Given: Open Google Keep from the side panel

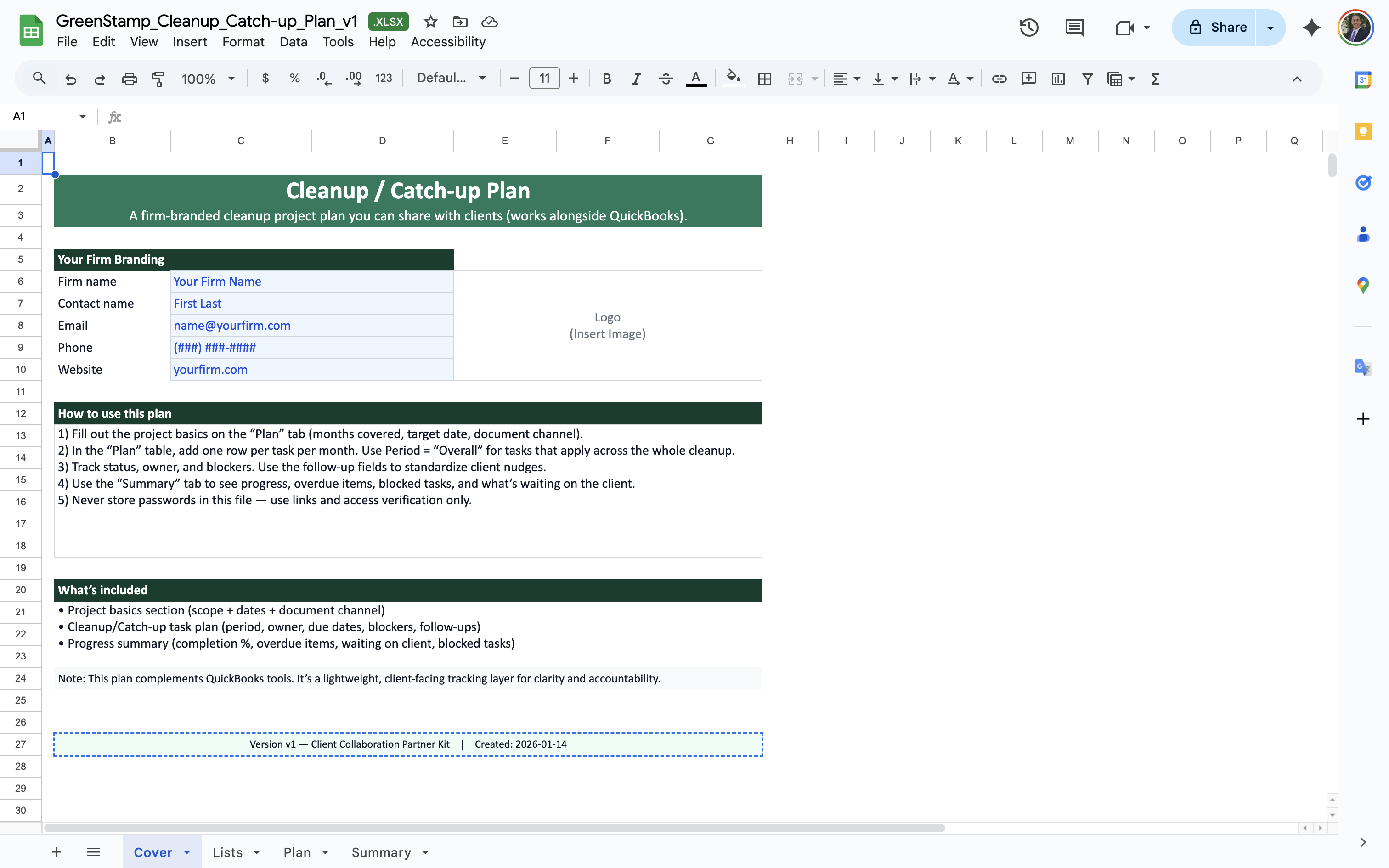Looking at the screenshot, I should pos(1363,131).
